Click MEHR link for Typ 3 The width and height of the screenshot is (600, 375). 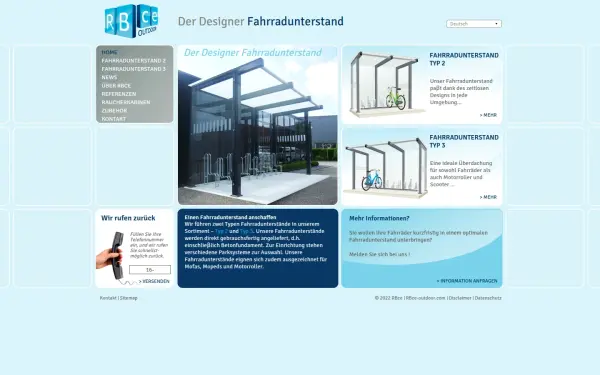[x=488, y=197]
